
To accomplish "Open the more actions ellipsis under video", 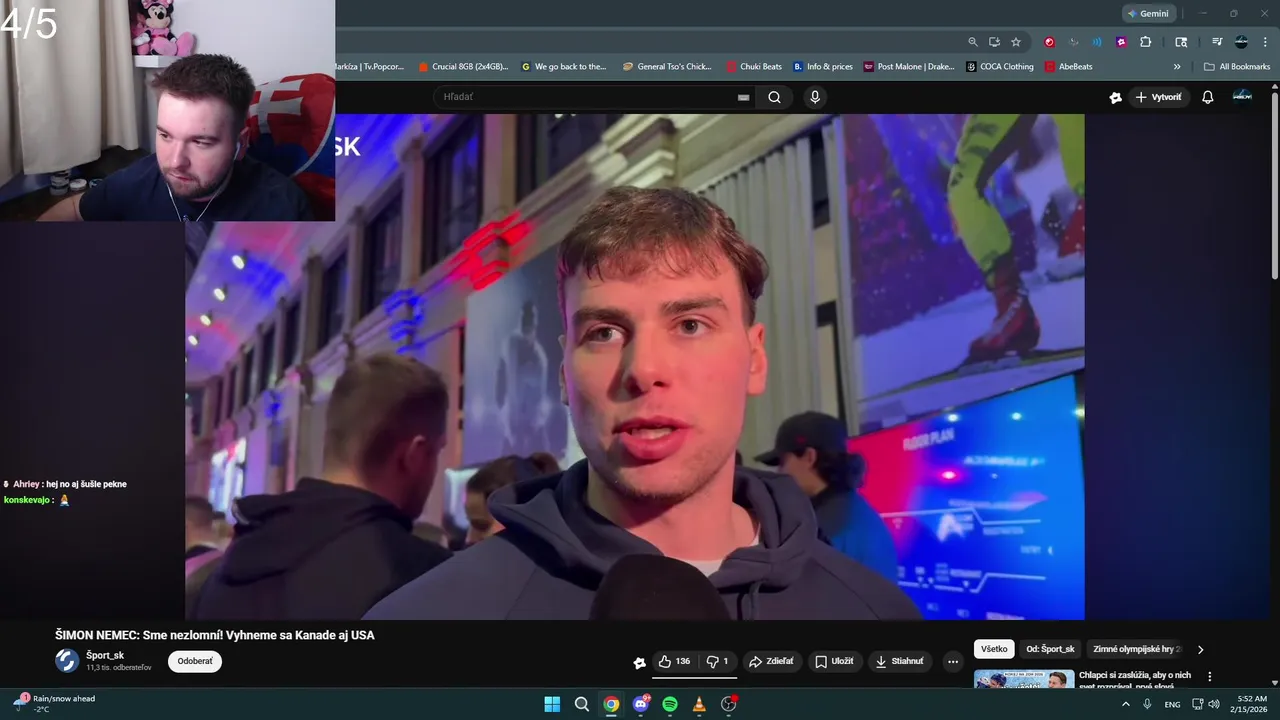I will 953,661.
